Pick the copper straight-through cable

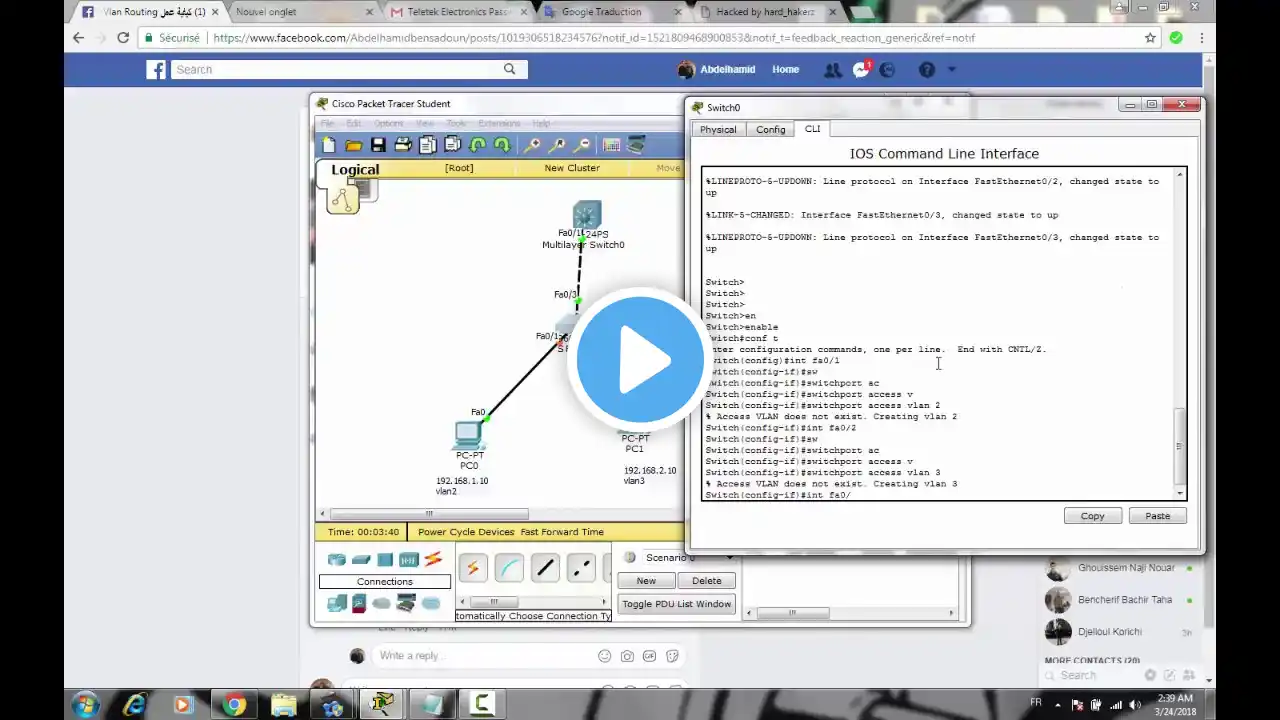click(x=545, y=569)
